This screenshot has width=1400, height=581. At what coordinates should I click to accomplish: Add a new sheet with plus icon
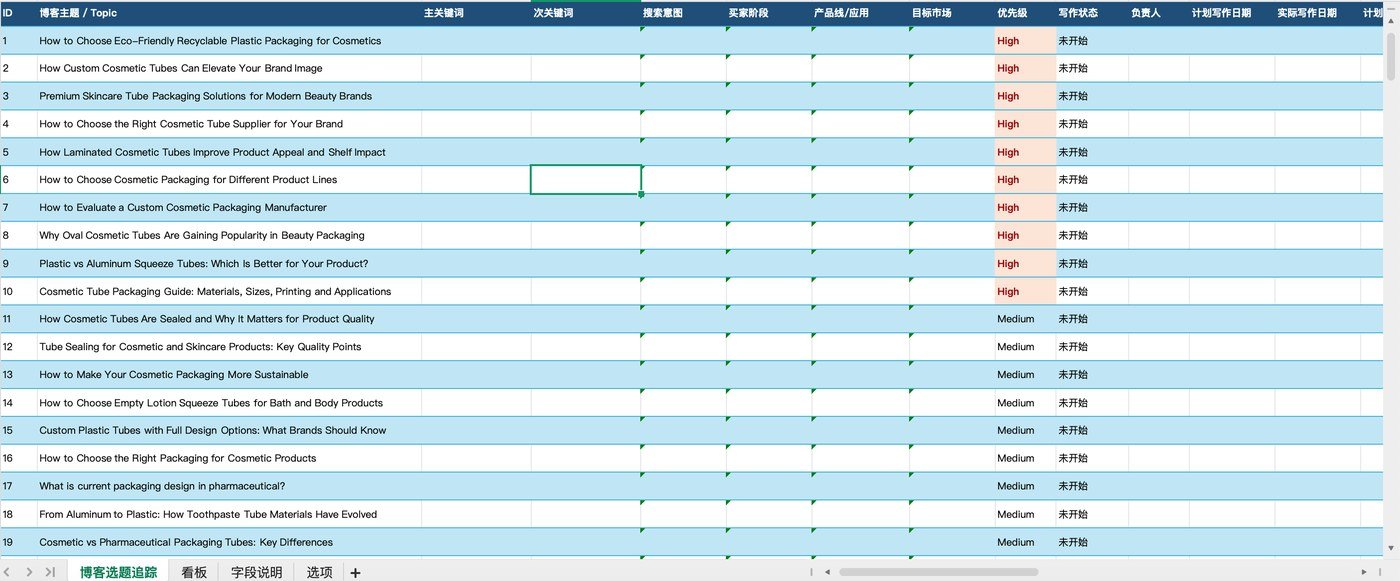[x=355, y=573]
